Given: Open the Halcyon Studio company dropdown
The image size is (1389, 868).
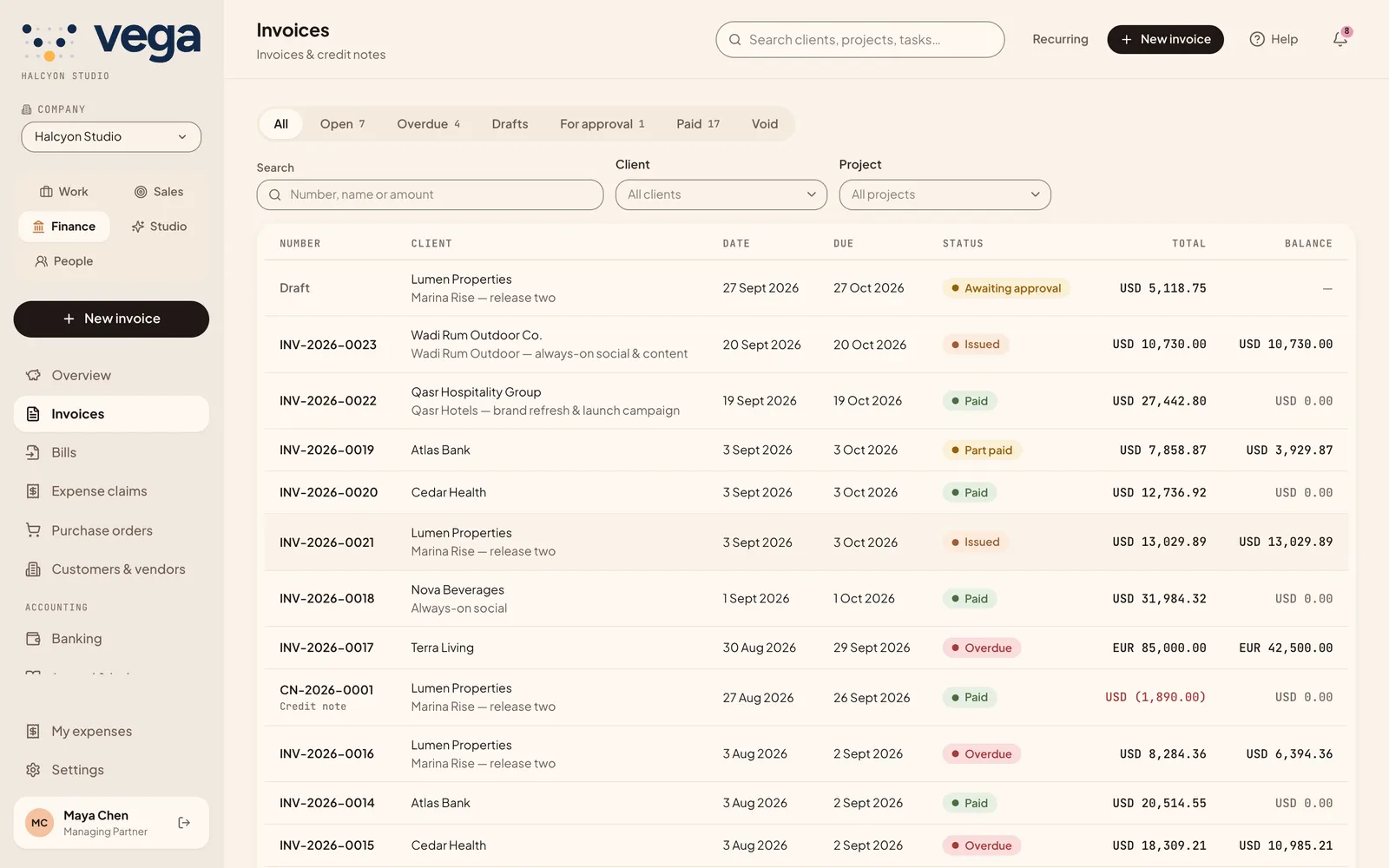Looking at the screenshot, I should pyautogui.click(x=111, y=137).
